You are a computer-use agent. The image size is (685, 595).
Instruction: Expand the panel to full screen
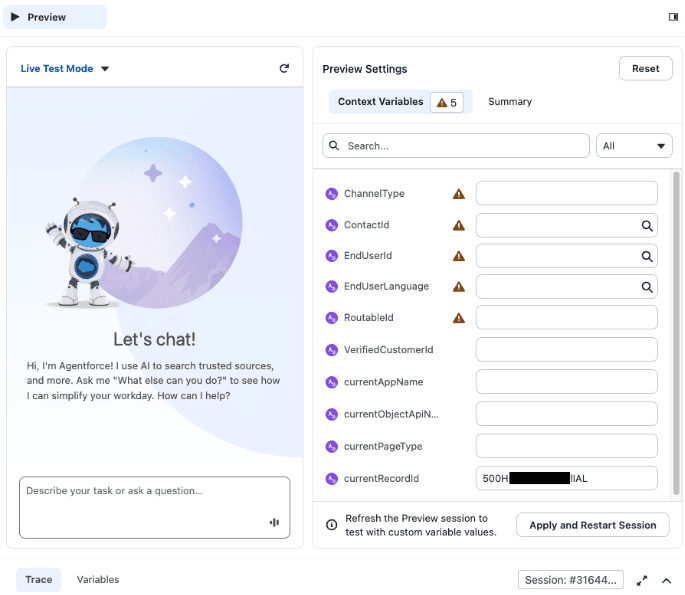point(642,581)
